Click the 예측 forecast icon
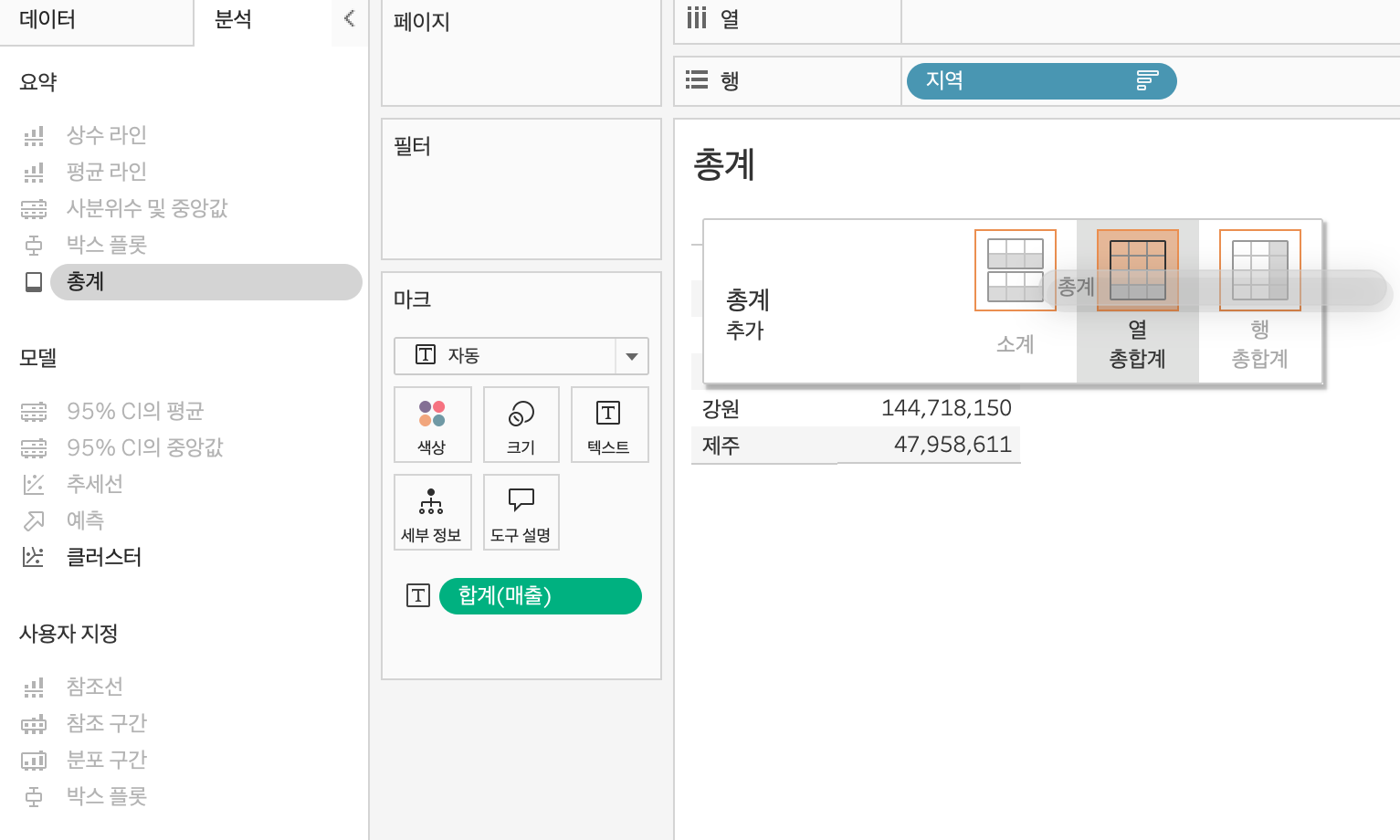 click(x=34, y=520)
